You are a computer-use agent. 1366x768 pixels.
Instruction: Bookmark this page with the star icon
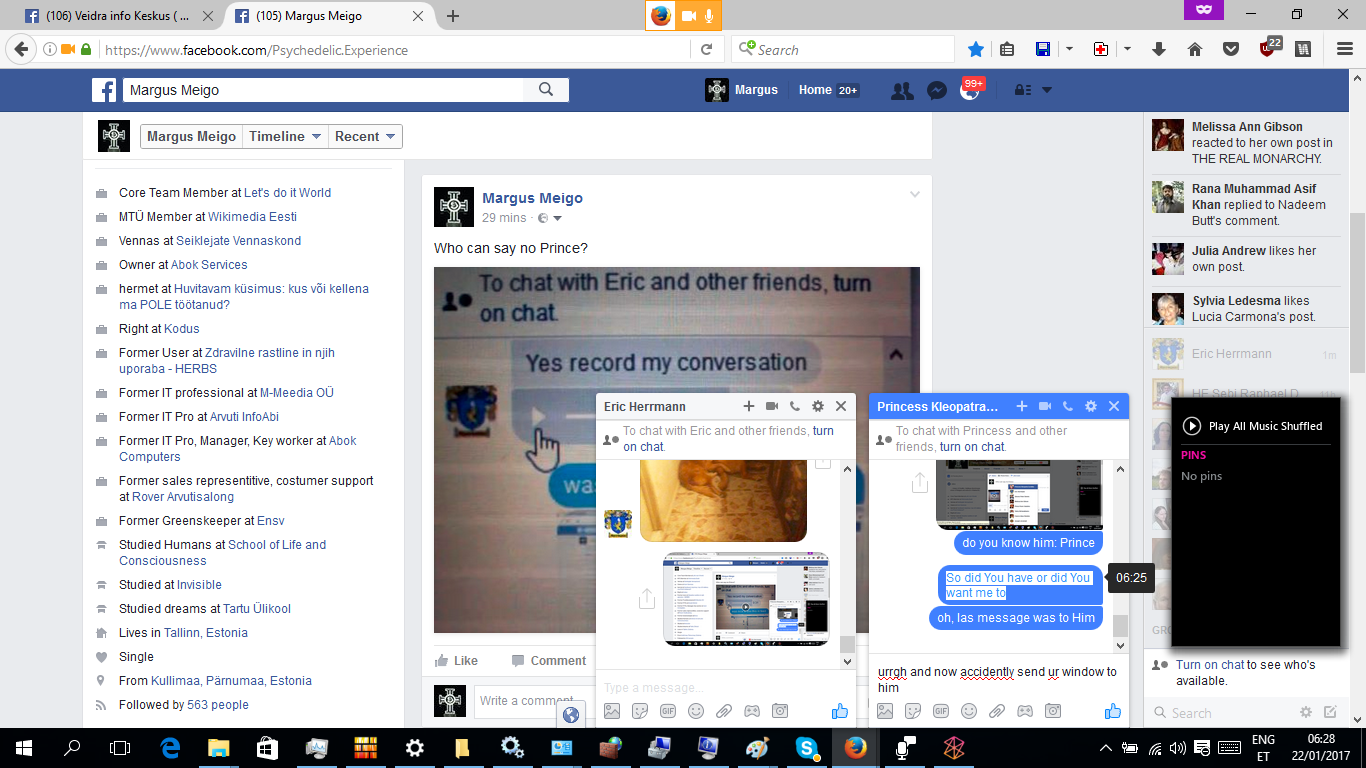976,49
